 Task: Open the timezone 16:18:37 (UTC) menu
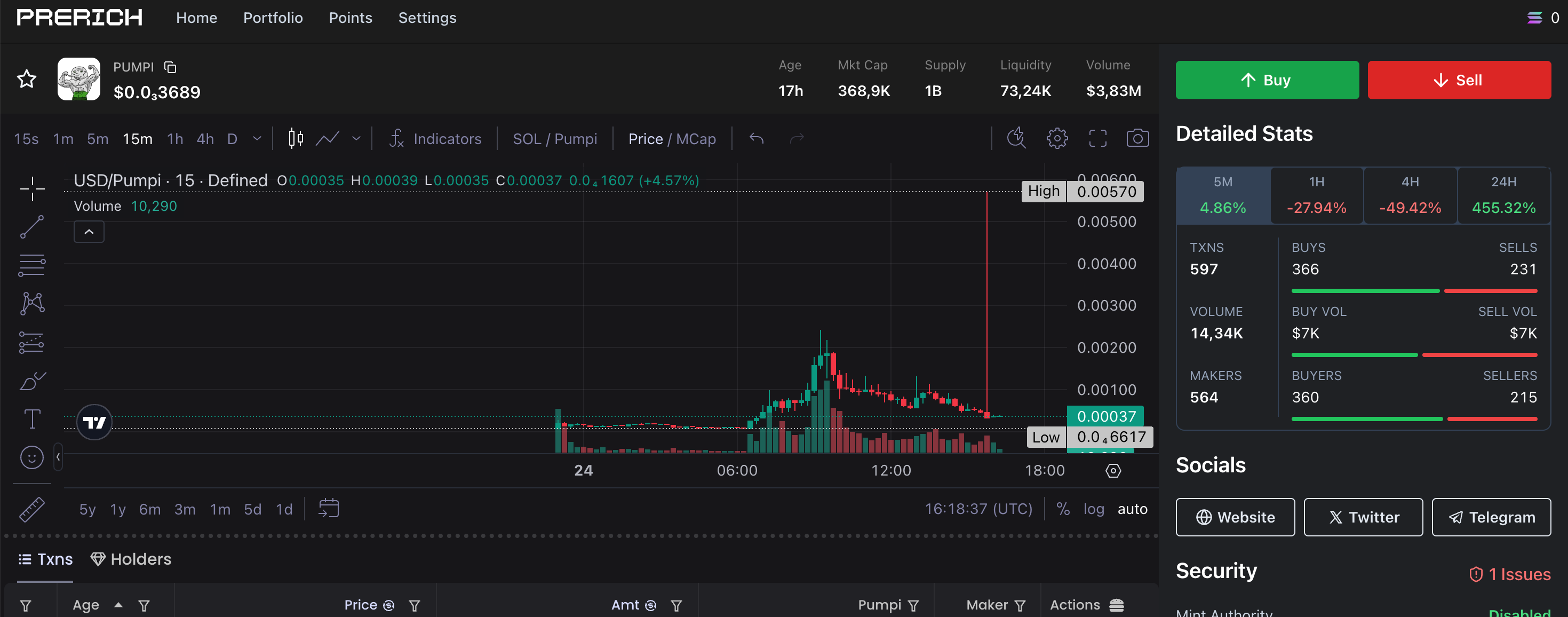pos(979,509)
